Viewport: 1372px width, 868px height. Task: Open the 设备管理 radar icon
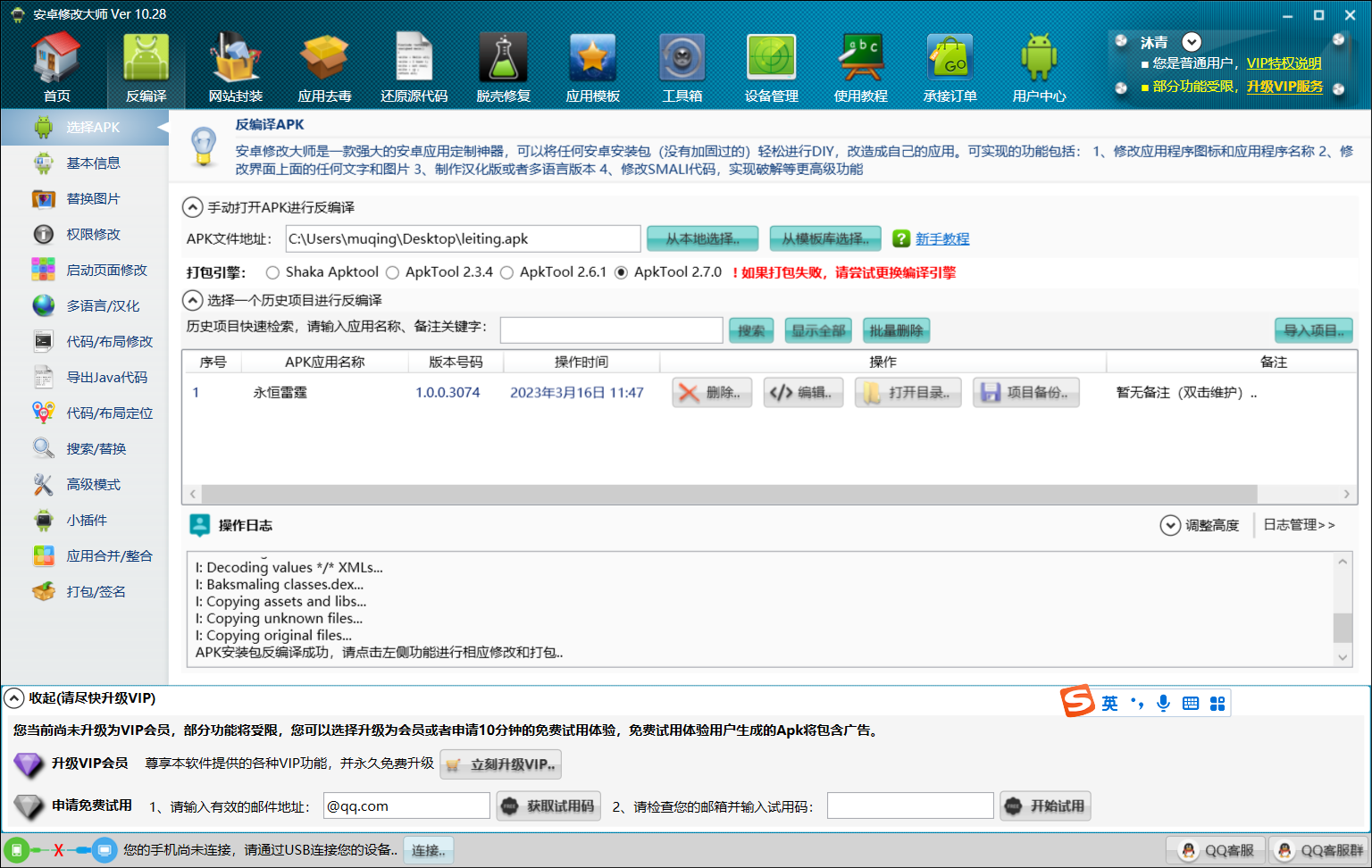771,58
